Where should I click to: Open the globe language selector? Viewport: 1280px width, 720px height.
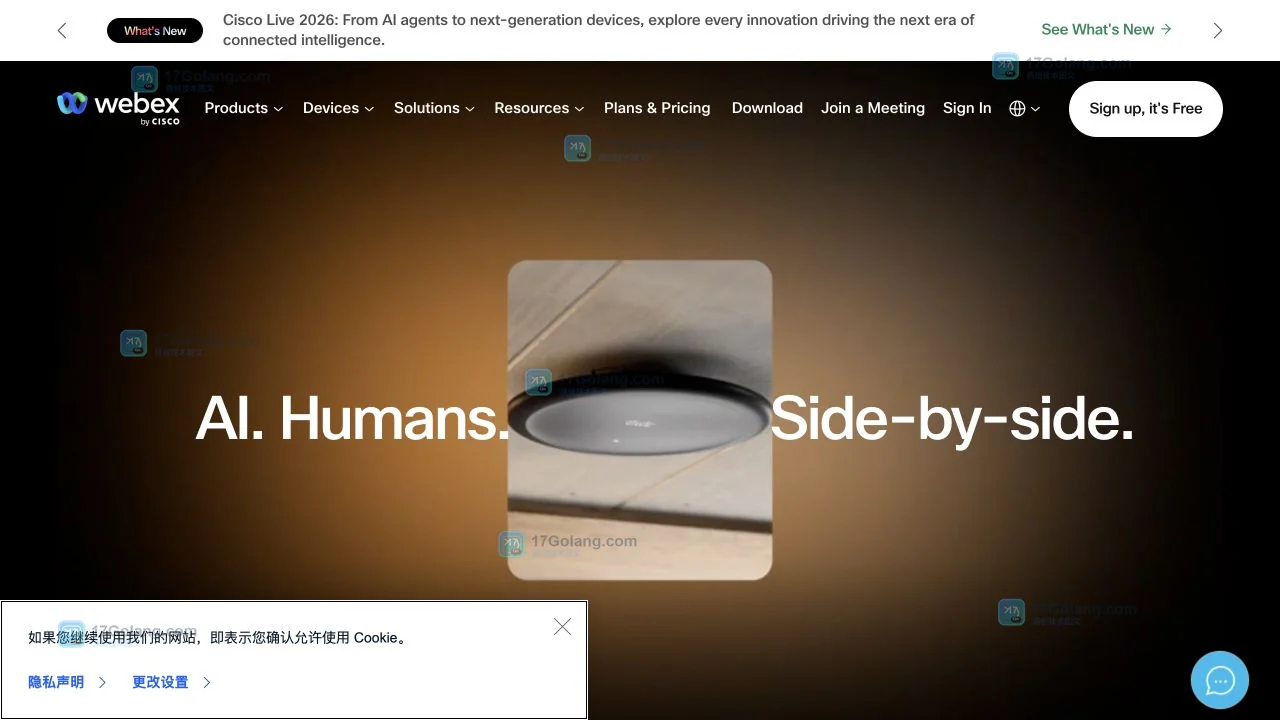click(x=1025, y=108)
